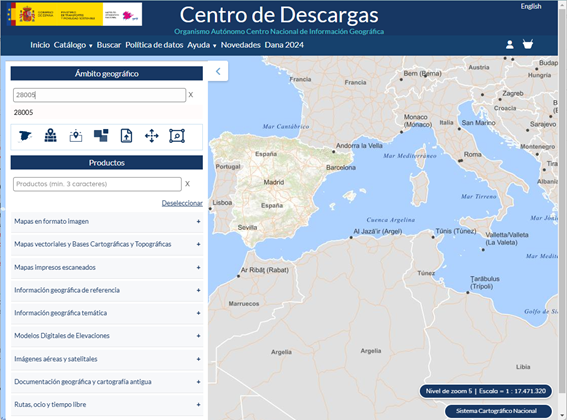Image resolution: width=567 pixels, height=420 pixels.
Task: Click Al Jazā'ir (Argel) map label
Action: (x=378, y=231)
